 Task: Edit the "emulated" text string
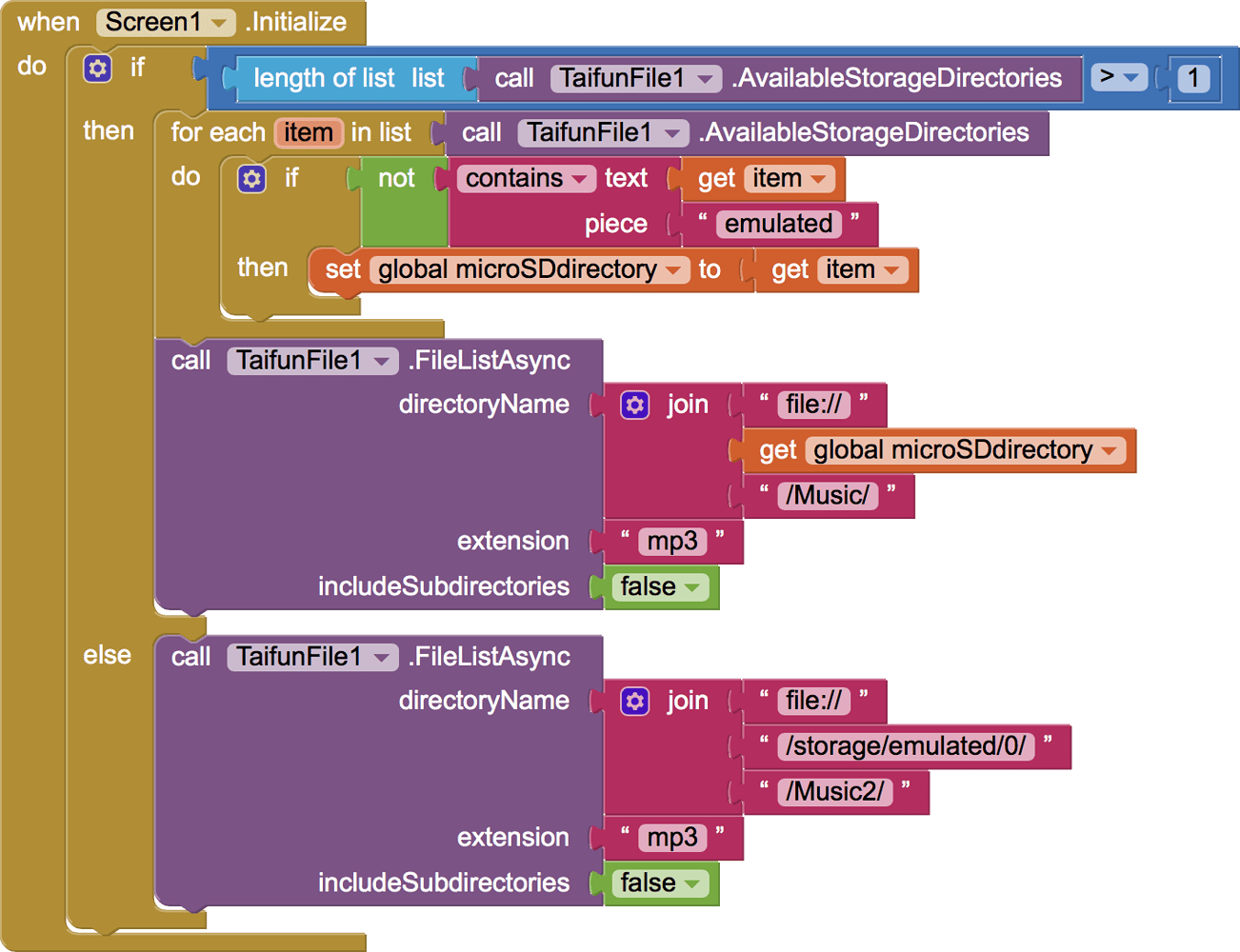pyautogui.click(x=779, y=224)
